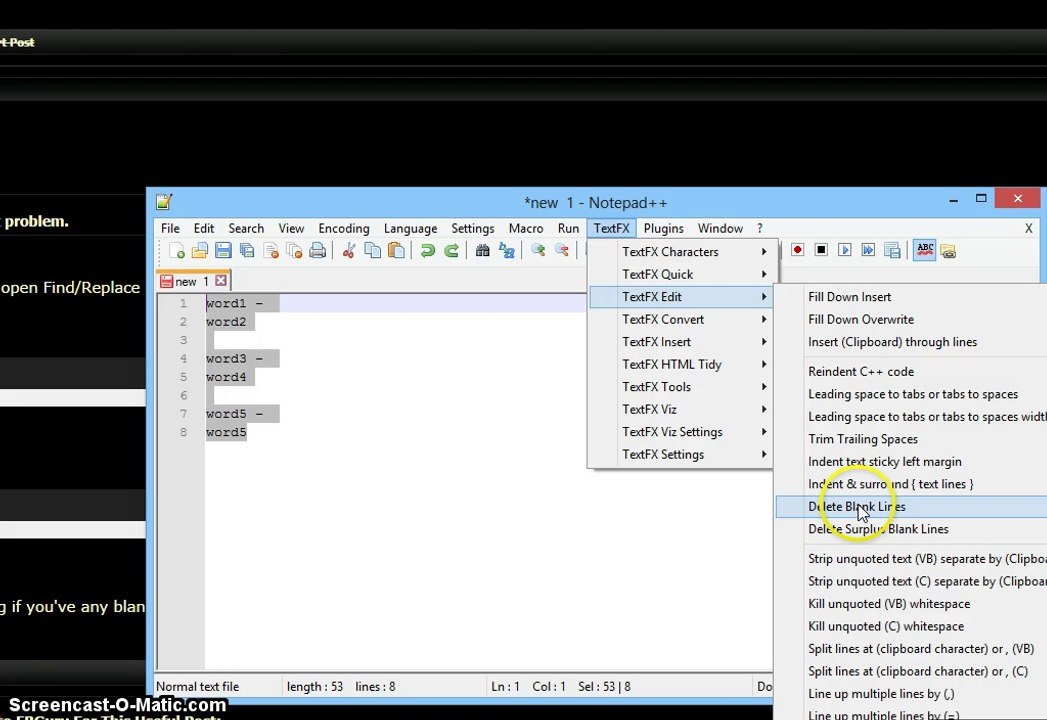Click the Save All toolbar icon
This screenshot has height=720, width=1047.
point(247,250)
